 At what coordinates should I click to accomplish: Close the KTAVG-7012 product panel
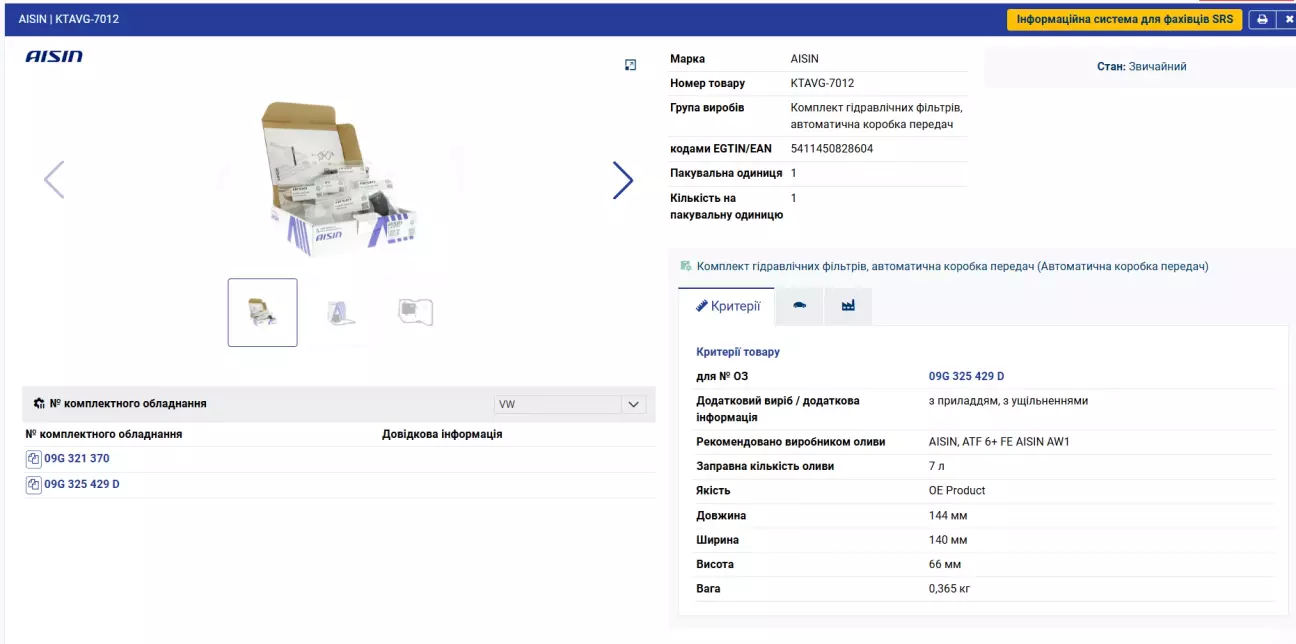(1288, 19)
